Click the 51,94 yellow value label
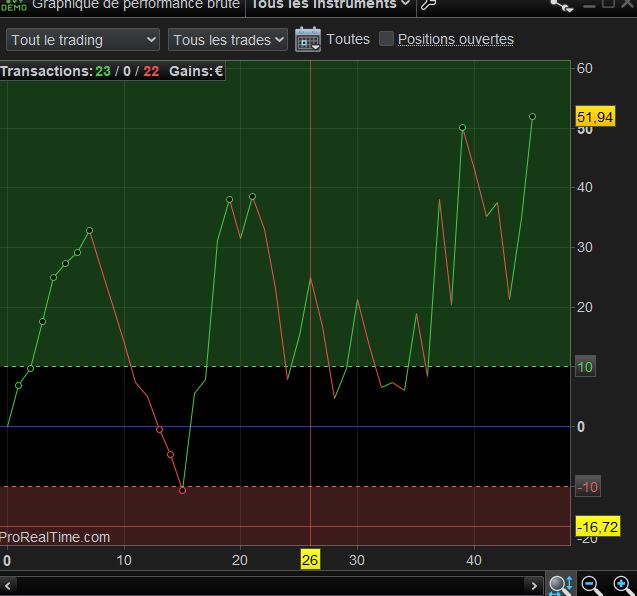The image size is (637, 596). point(595,117)
